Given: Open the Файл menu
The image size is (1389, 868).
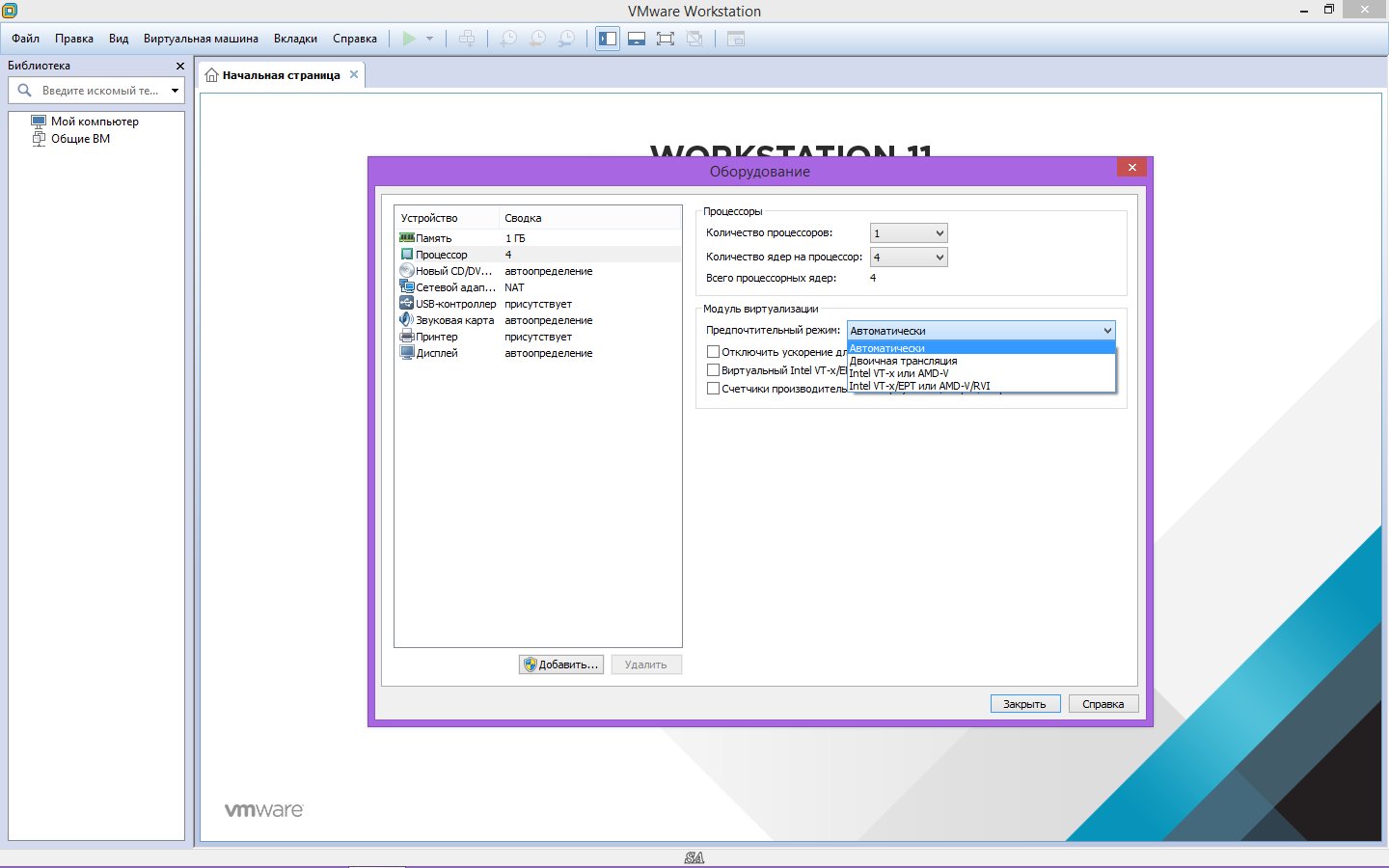Looking at the screenshot, I should pyautogui.click(x=26, y=39).
